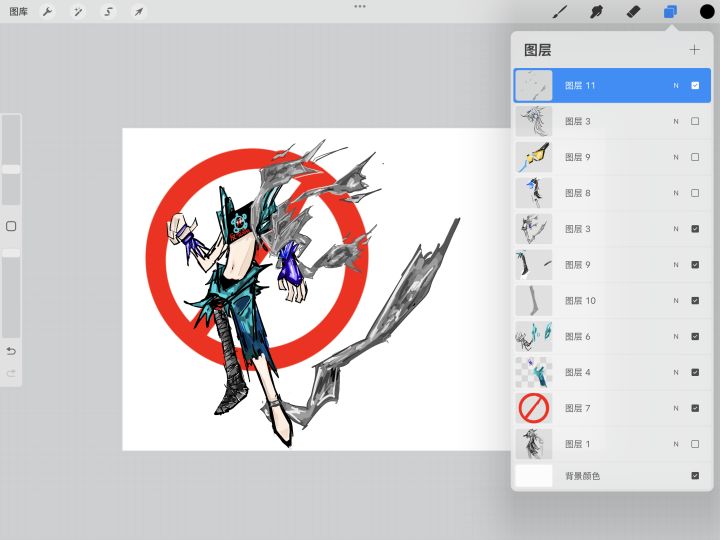The image size is (720, 540).
Task: Go back to 图库 gallery
Action: click(18, 12)
